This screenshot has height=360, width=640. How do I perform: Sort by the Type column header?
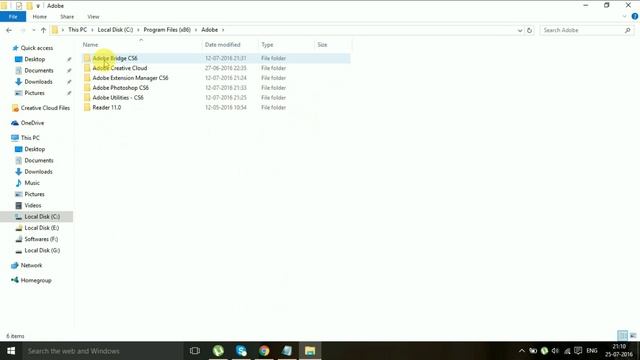pyautogui.click(x=267, y=45)
